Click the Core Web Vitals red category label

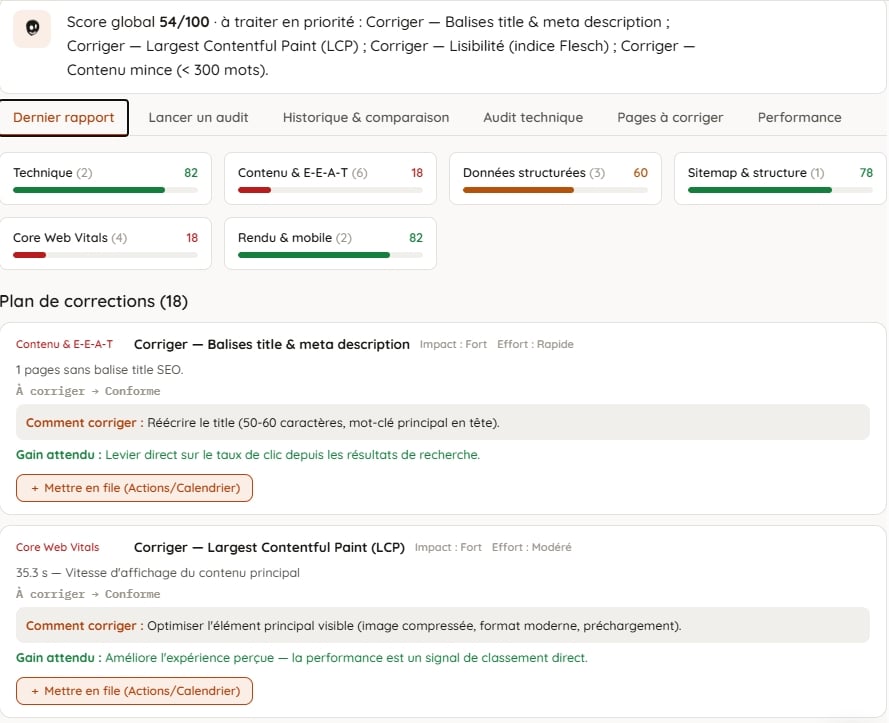[57, 547]
